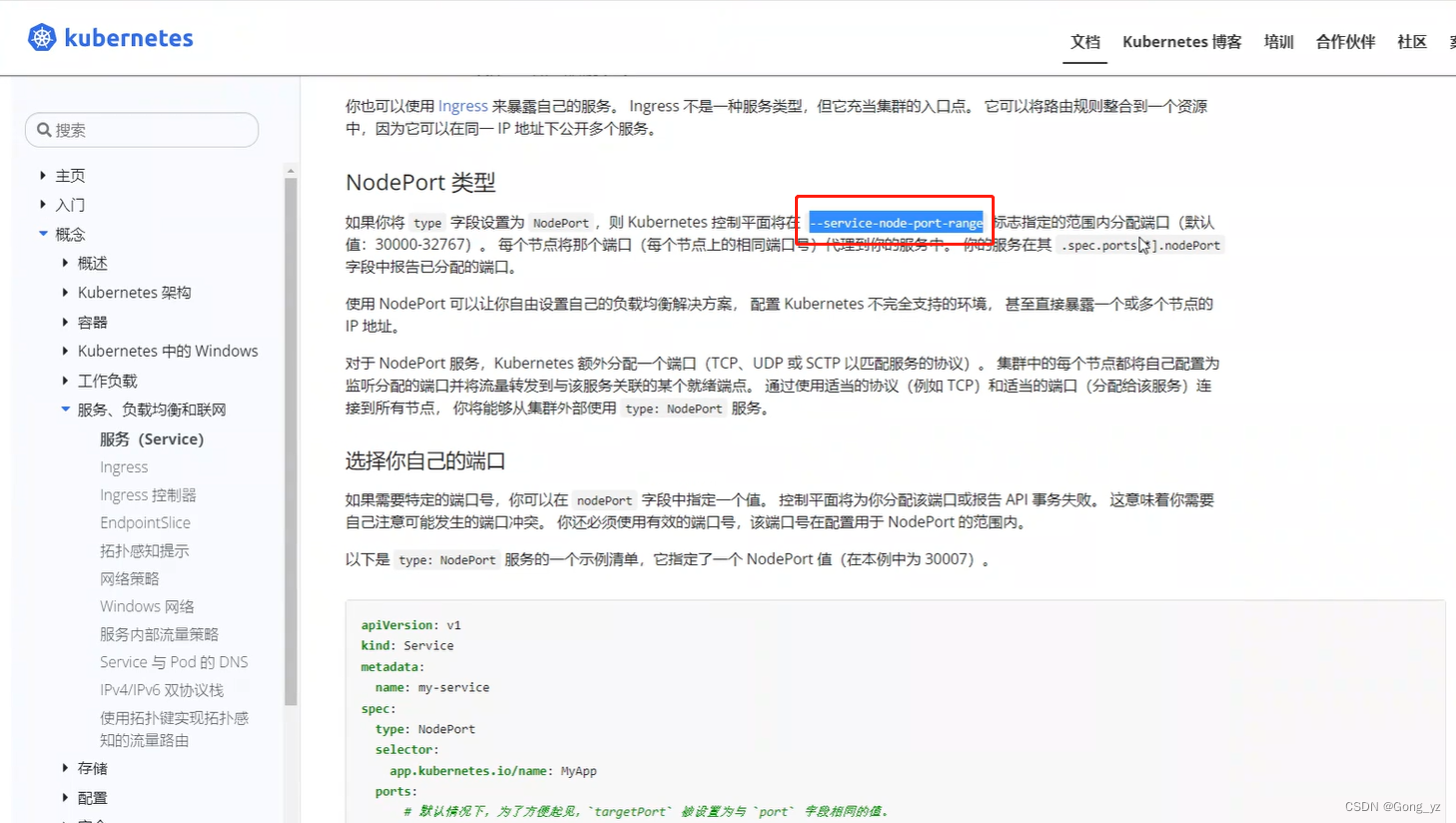Open the 存储 sidebar entry
This screenshot has height=823, width=1456.
92,768
